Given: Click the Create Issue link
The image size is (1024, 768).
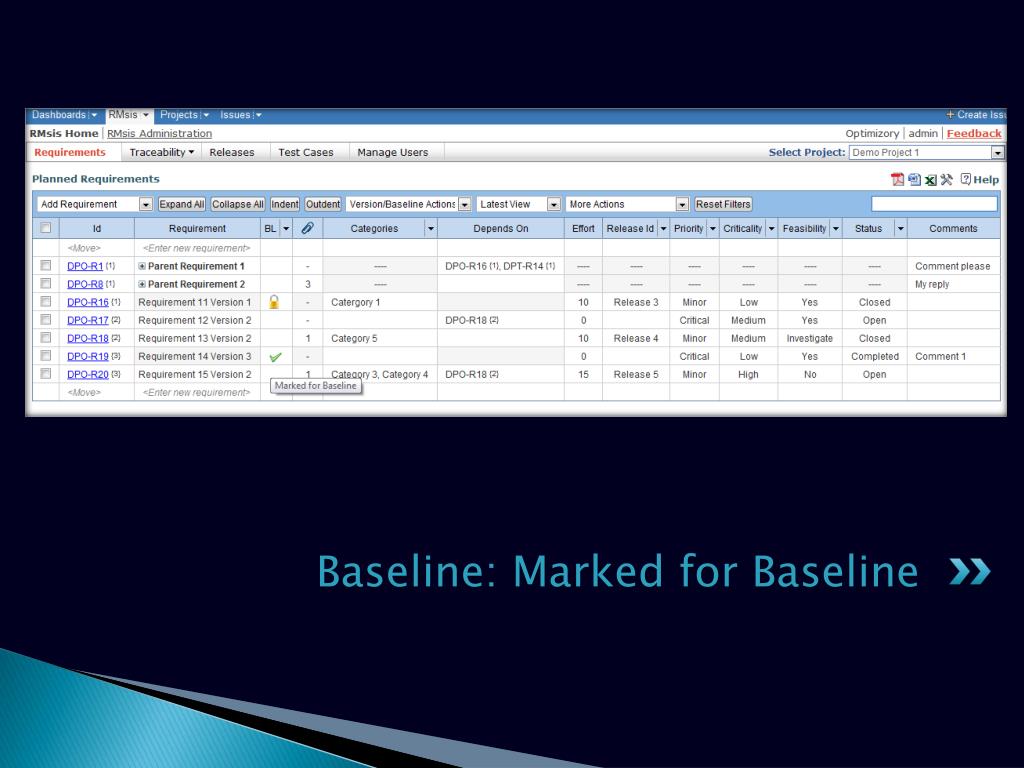Looking at the screenshot, I should click(981, 115).
